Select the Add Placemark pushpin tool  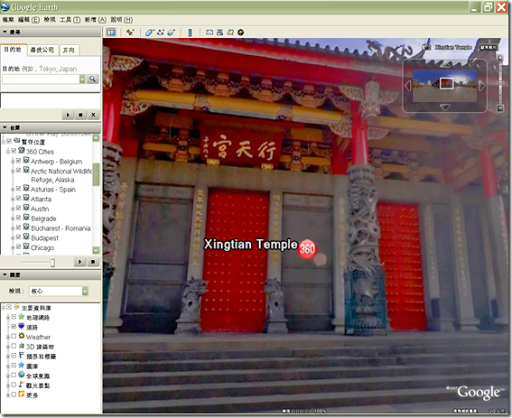[x=130, y=32]
